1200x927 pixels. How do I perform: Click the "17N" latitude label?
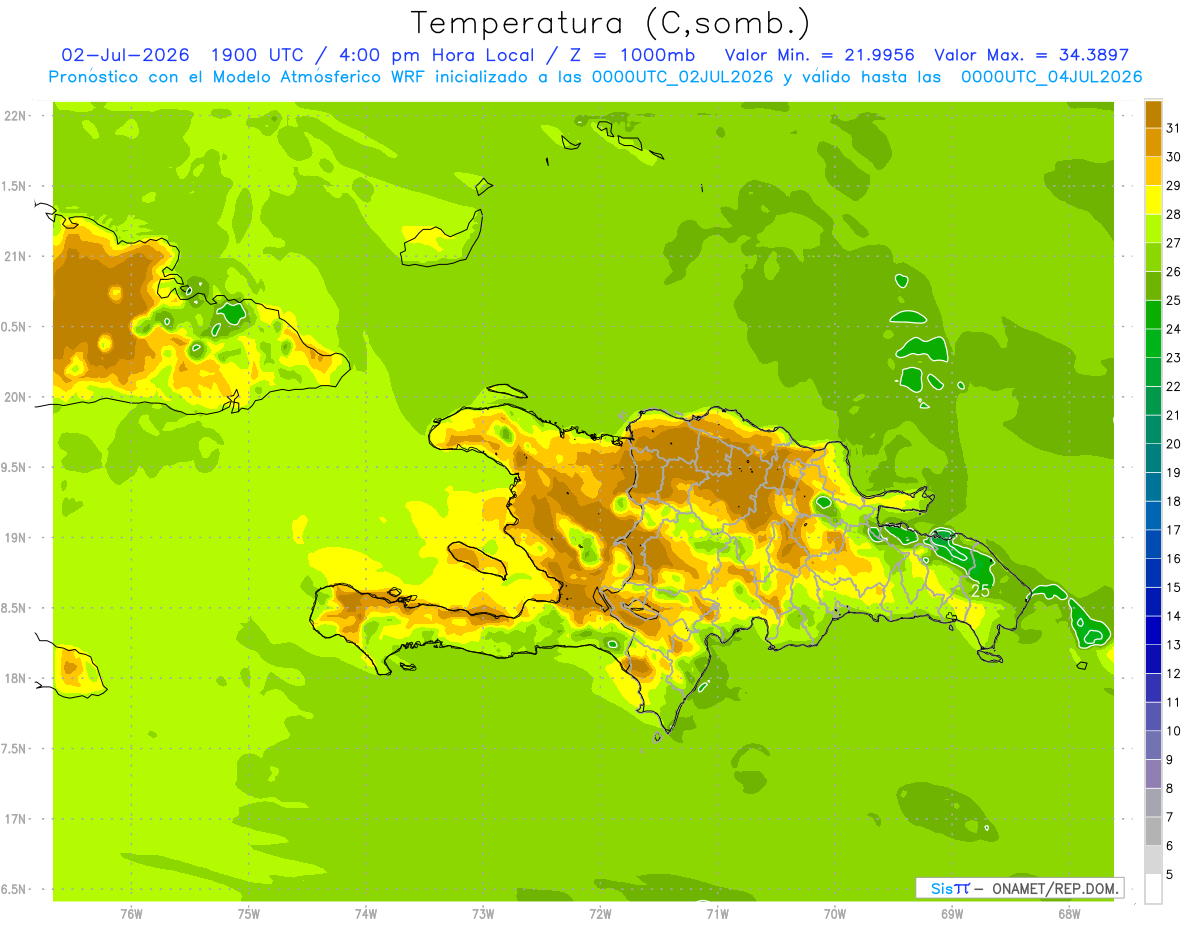[x=14, y=819]
